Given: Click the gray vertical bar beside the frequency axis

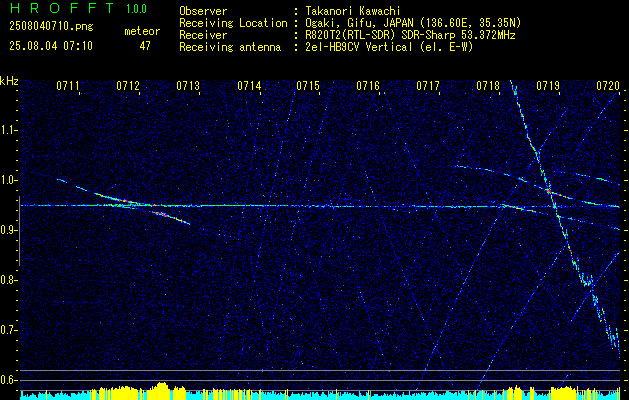Looking at the screenshot, I should click(x=19, y=231).
